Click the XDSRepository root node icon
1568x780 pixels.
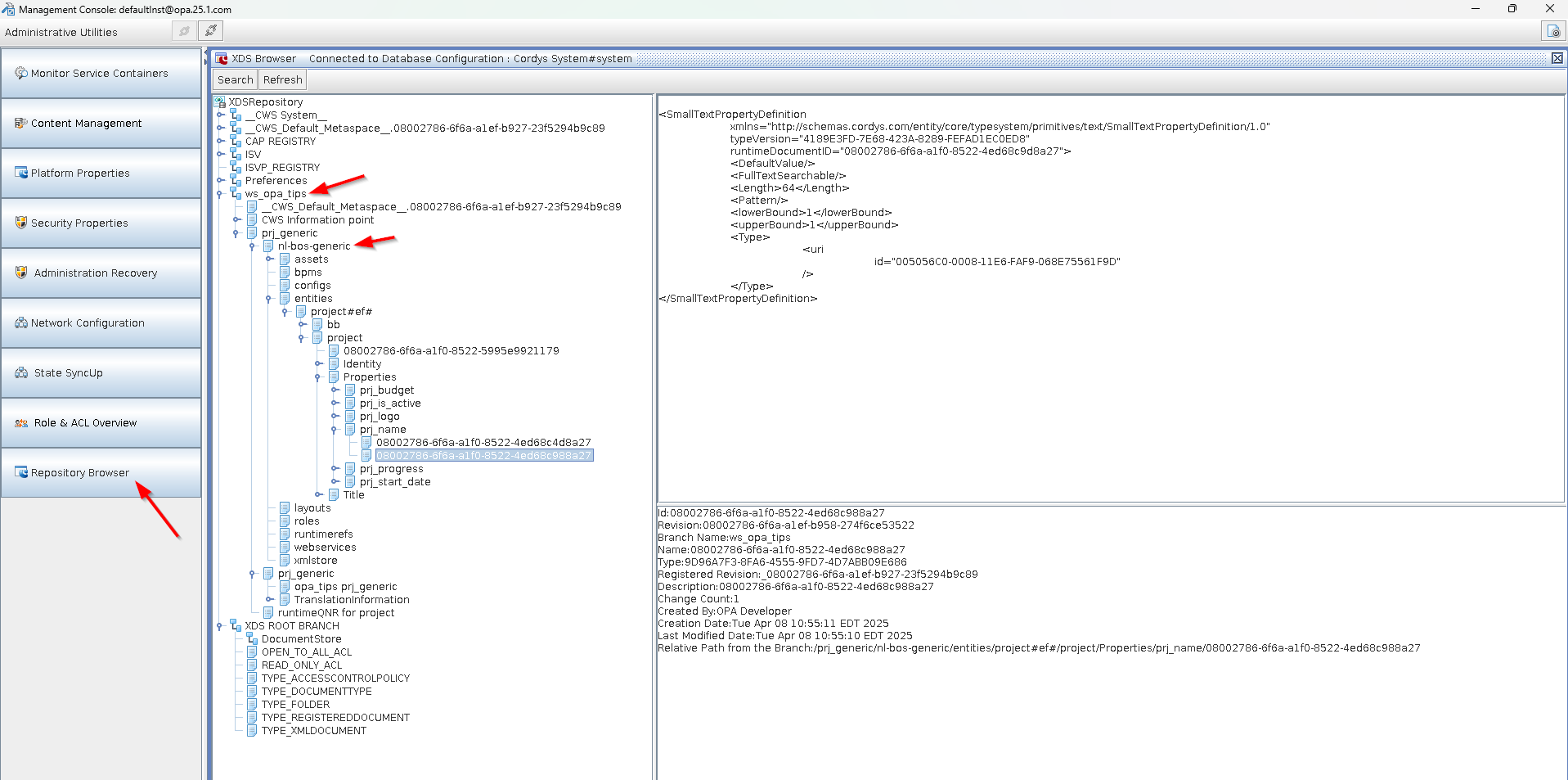219,102
